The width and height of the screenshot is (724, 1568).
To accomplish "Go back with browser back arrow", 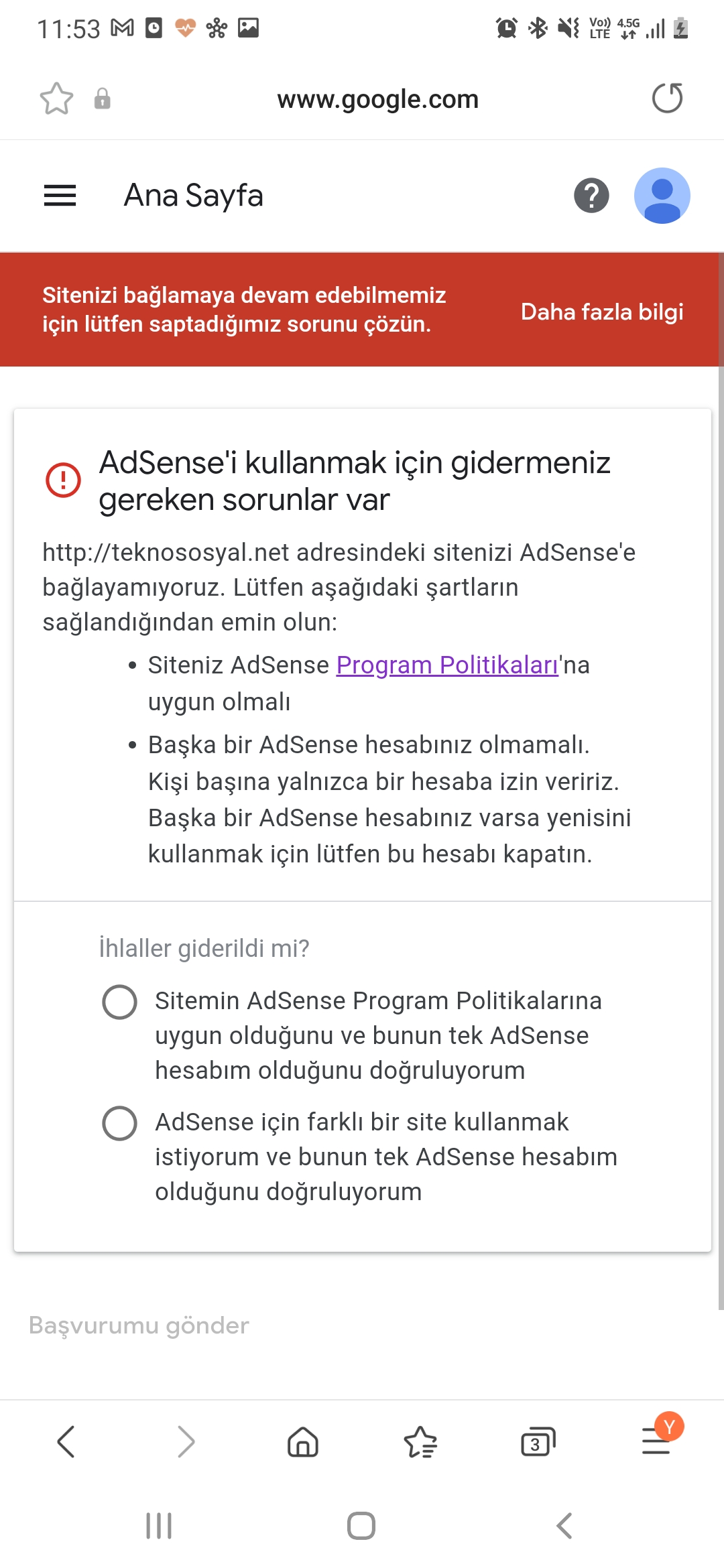I will coord(66,1441).
